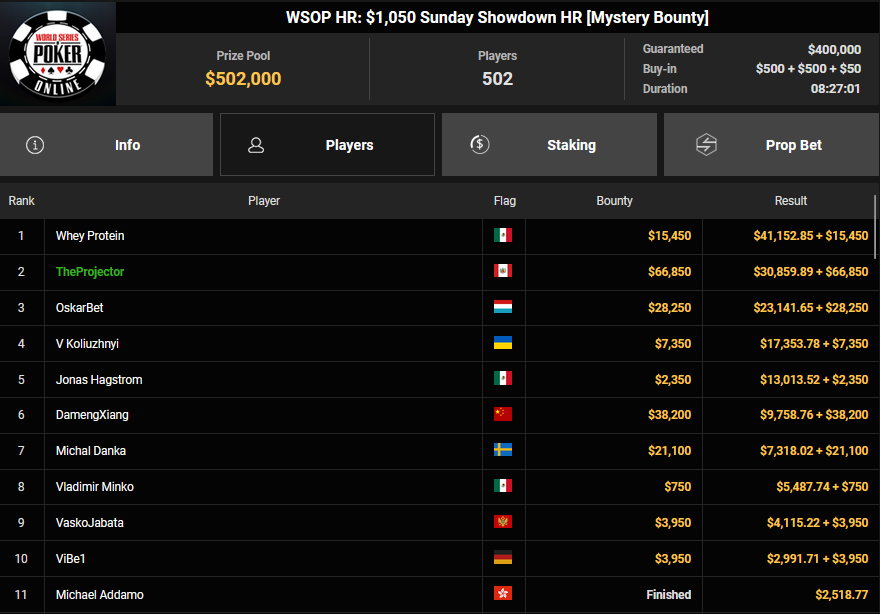Click the flag next to OskarBet

[x=503, y=308]
